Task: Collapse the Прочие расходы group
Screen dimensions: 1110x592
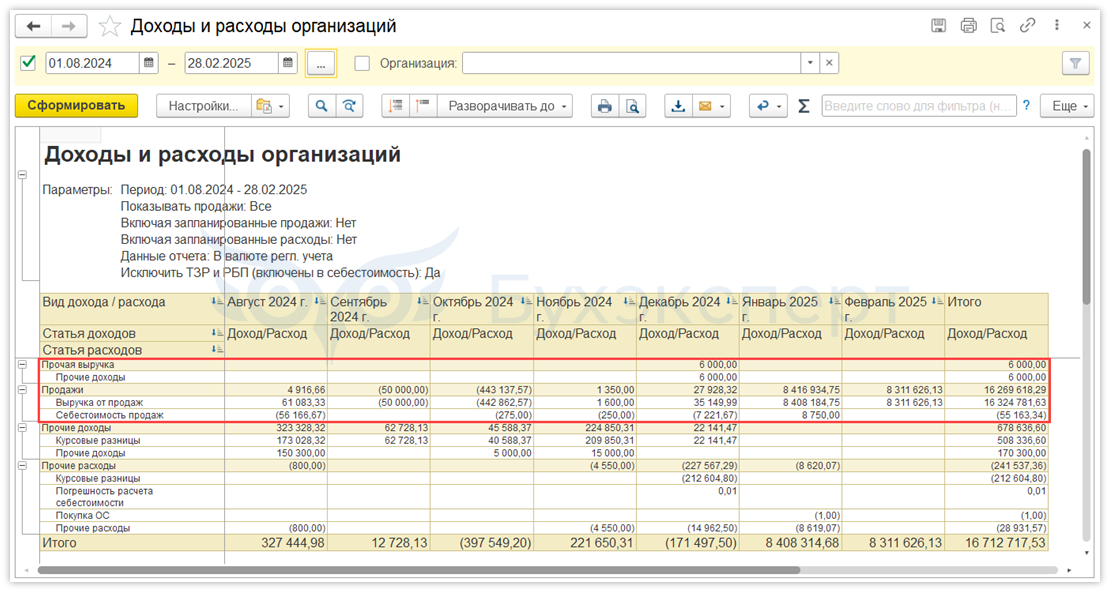Action: tap(22, 465)
